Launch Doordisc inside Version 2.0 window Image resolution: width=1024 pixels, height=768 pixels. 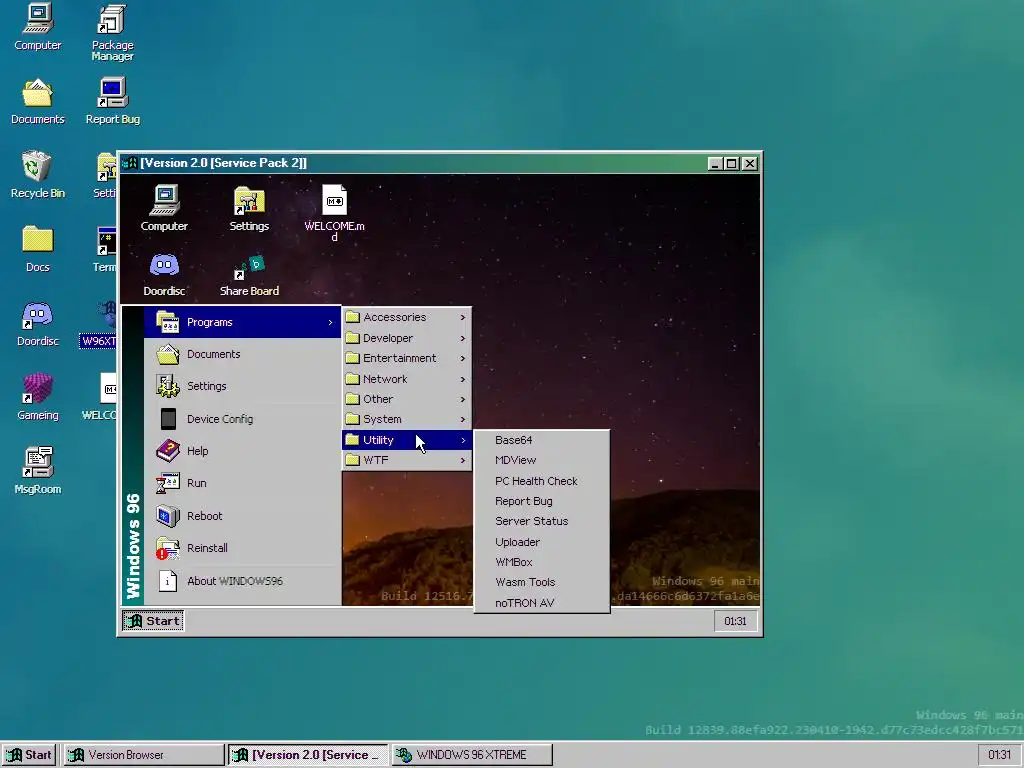pos(164,274)
